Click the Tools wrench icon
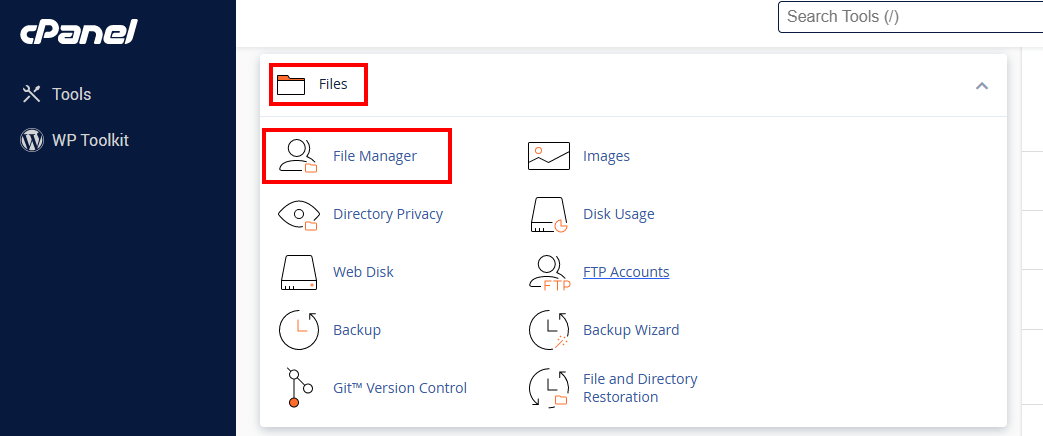 [x=31, y=94]
